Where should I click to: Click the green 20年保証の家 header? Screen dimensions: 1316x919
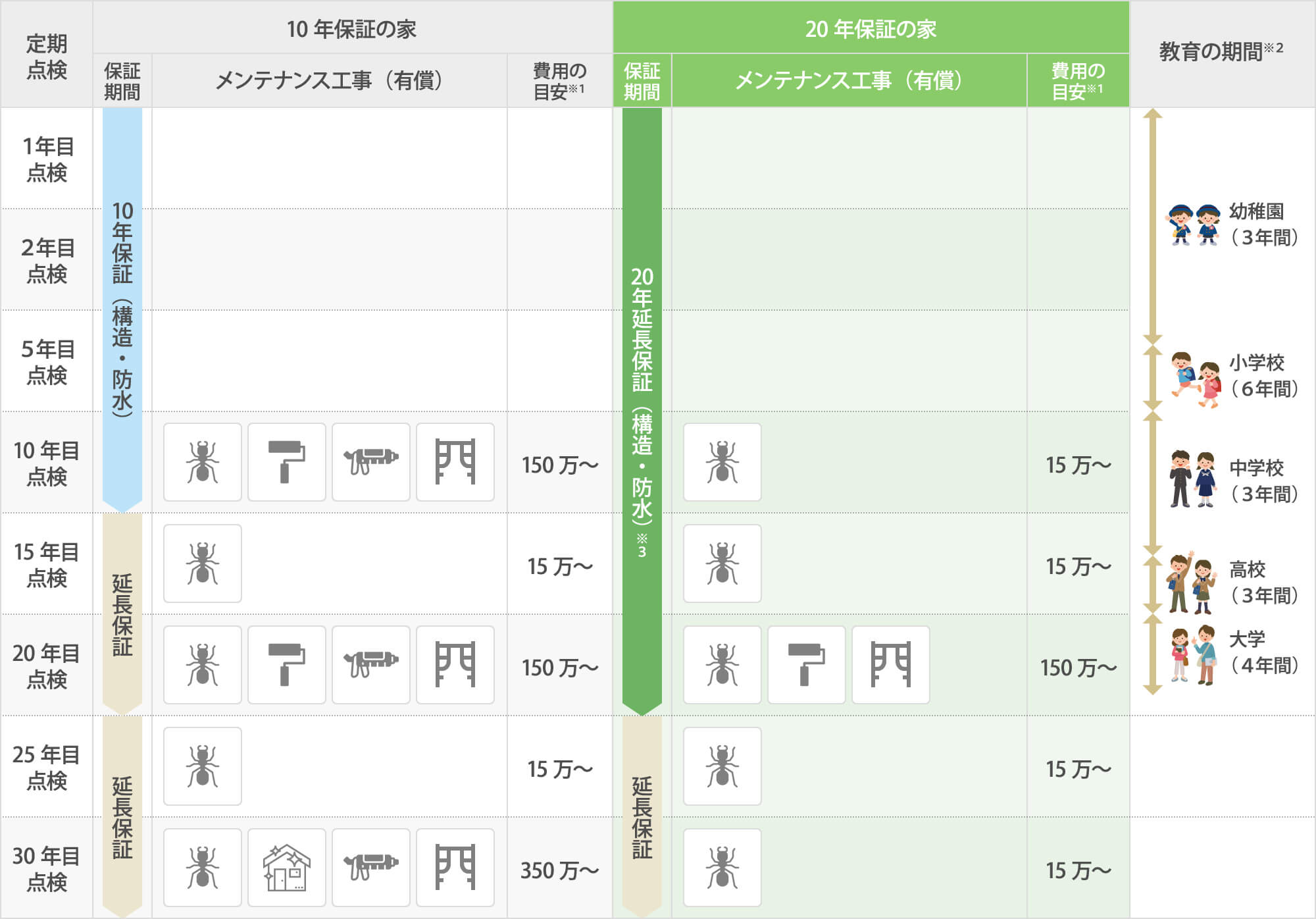pyautogui.click(x=871, y=28)
